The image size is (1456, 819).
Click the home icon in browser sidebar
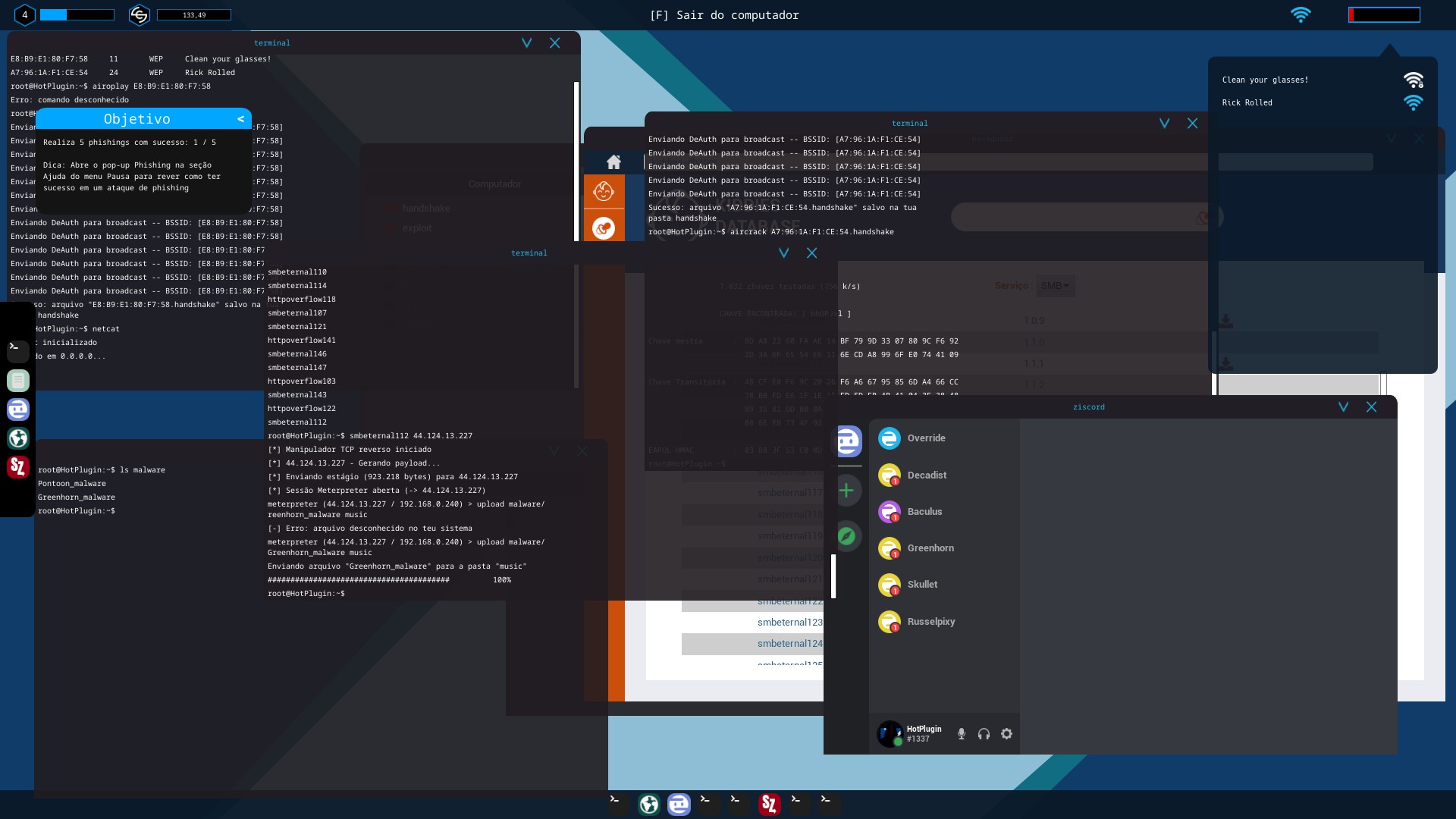point(613,162)
